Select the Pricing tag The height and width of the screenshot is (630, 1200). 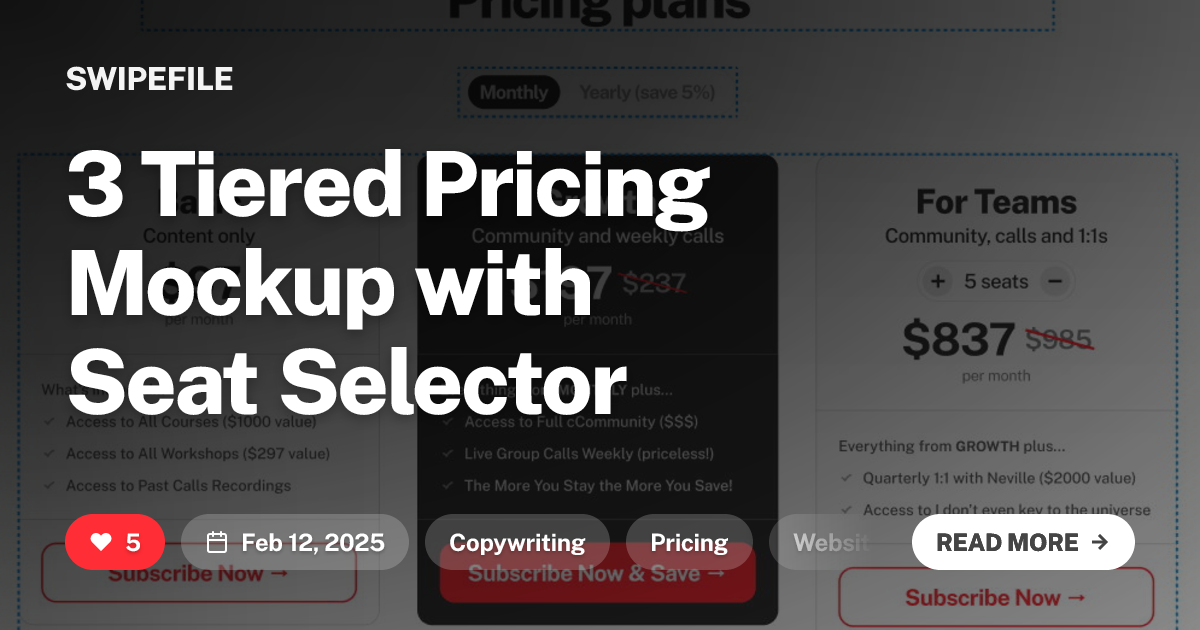pos(690,542)
